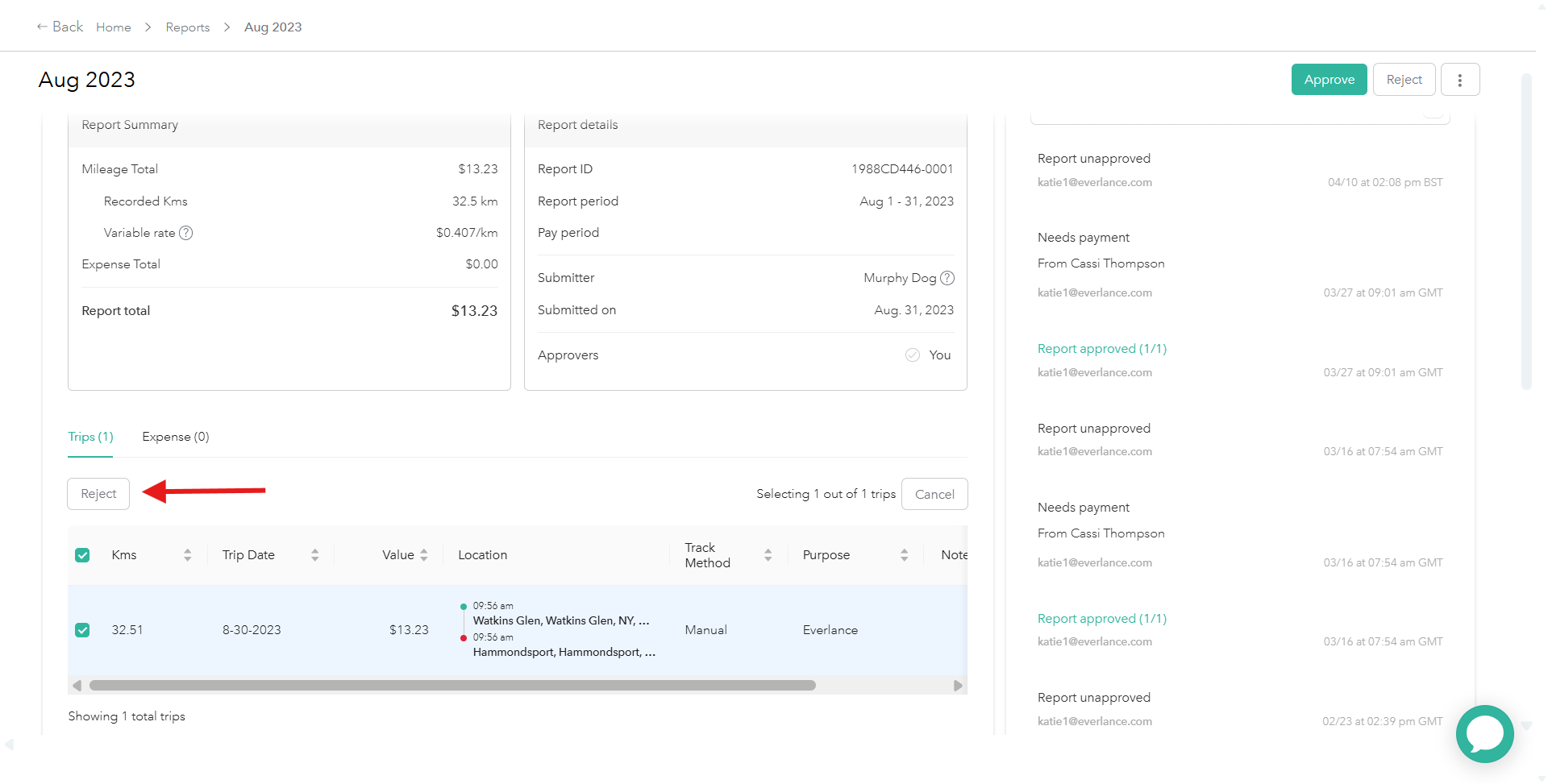Open the three-dot more options menu
Image resolution: width=1548 pixels, height=784 pixels.
1459,80
